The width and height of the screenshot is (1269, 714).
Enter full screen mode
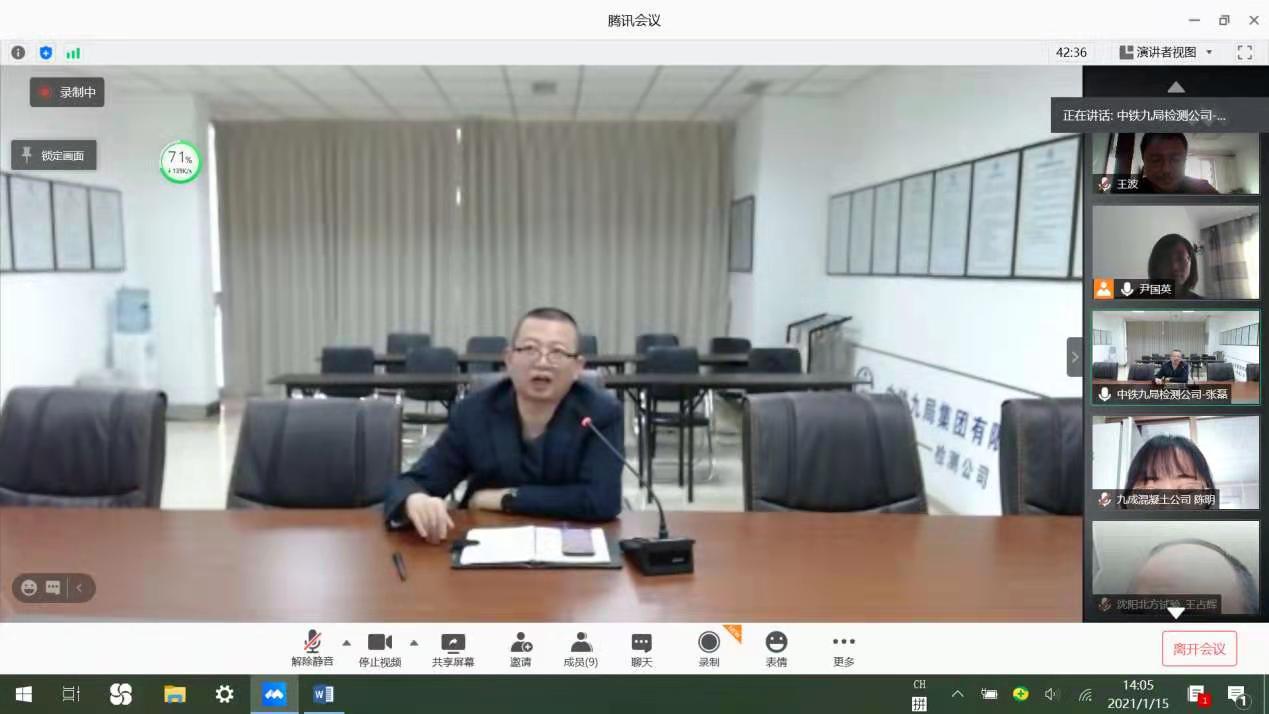[x=1245, y=52]
